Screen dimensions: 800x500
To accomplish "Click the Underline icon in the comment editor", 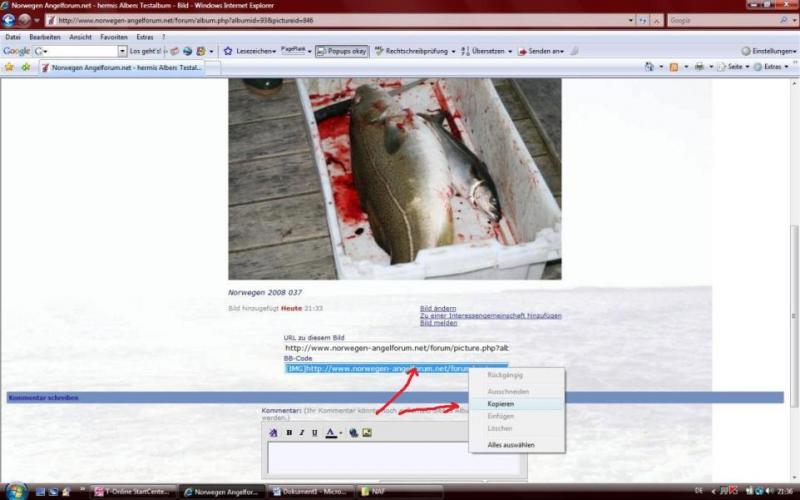I will [314, 433].
